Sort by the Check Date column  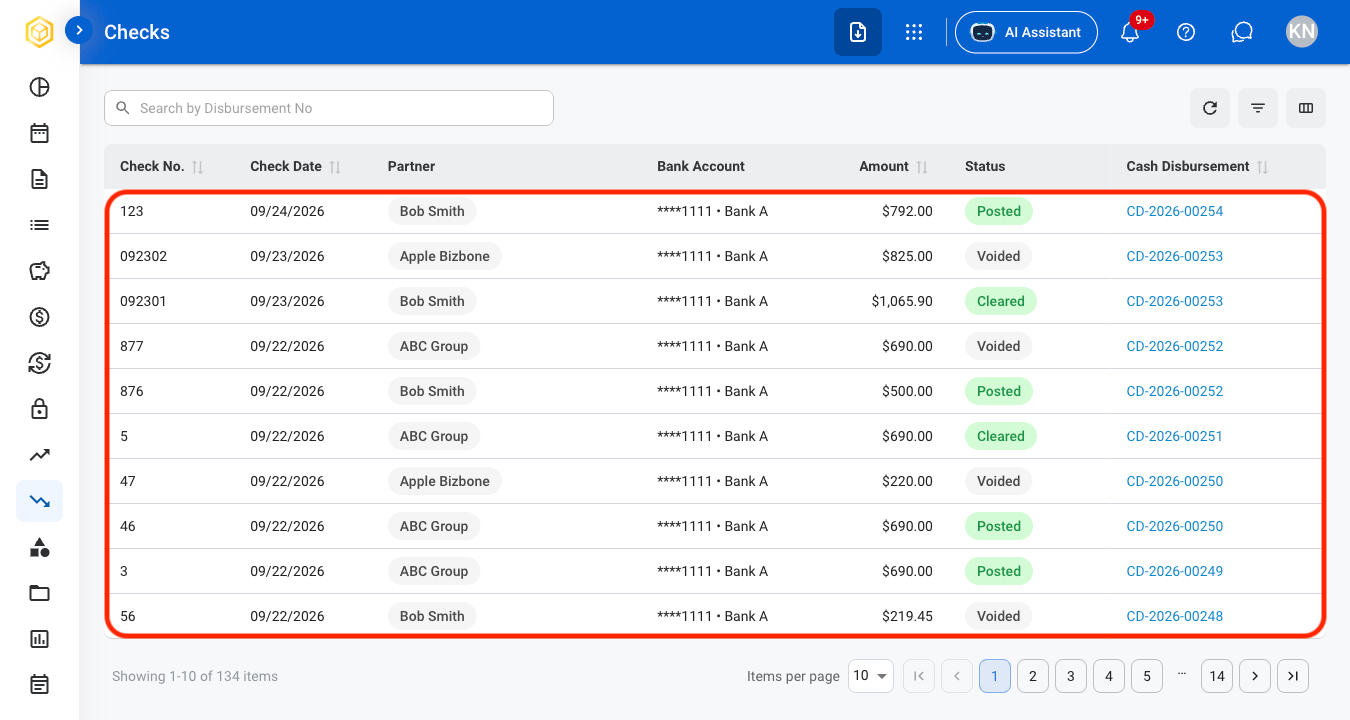click(x=335, y=167)
